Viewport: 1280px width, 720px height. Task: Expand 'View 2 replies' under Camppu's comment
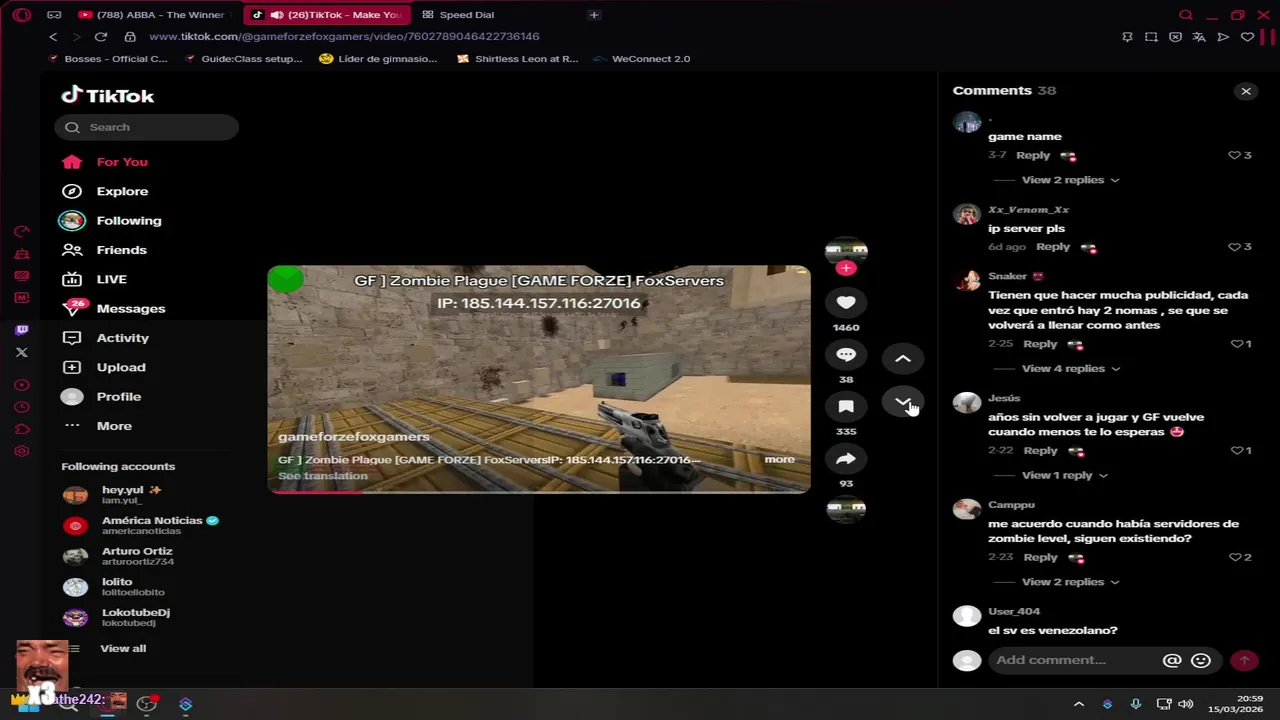1070,582
